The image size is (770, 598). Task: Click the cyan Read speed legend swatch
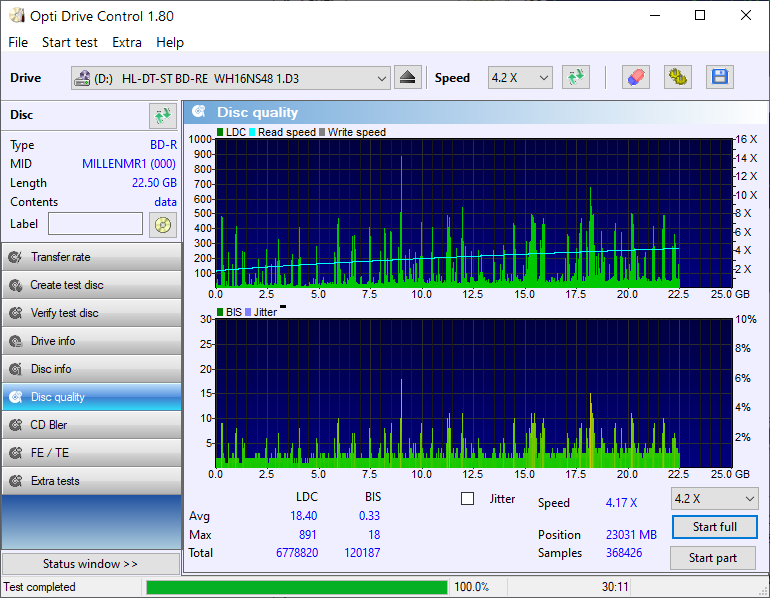point(252,132)
